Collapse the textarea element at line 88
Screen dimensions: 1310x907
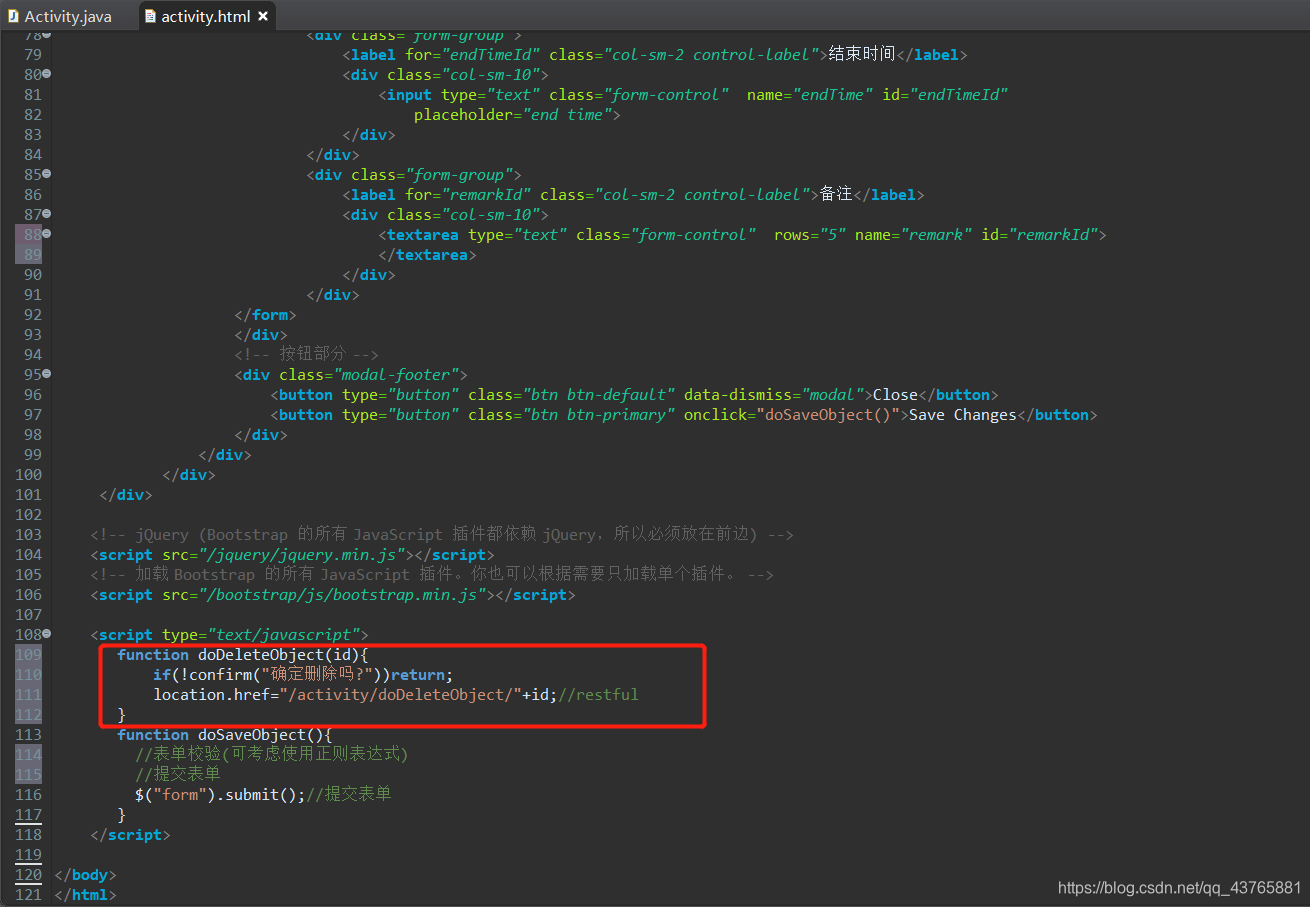click(x=47, y=234)
